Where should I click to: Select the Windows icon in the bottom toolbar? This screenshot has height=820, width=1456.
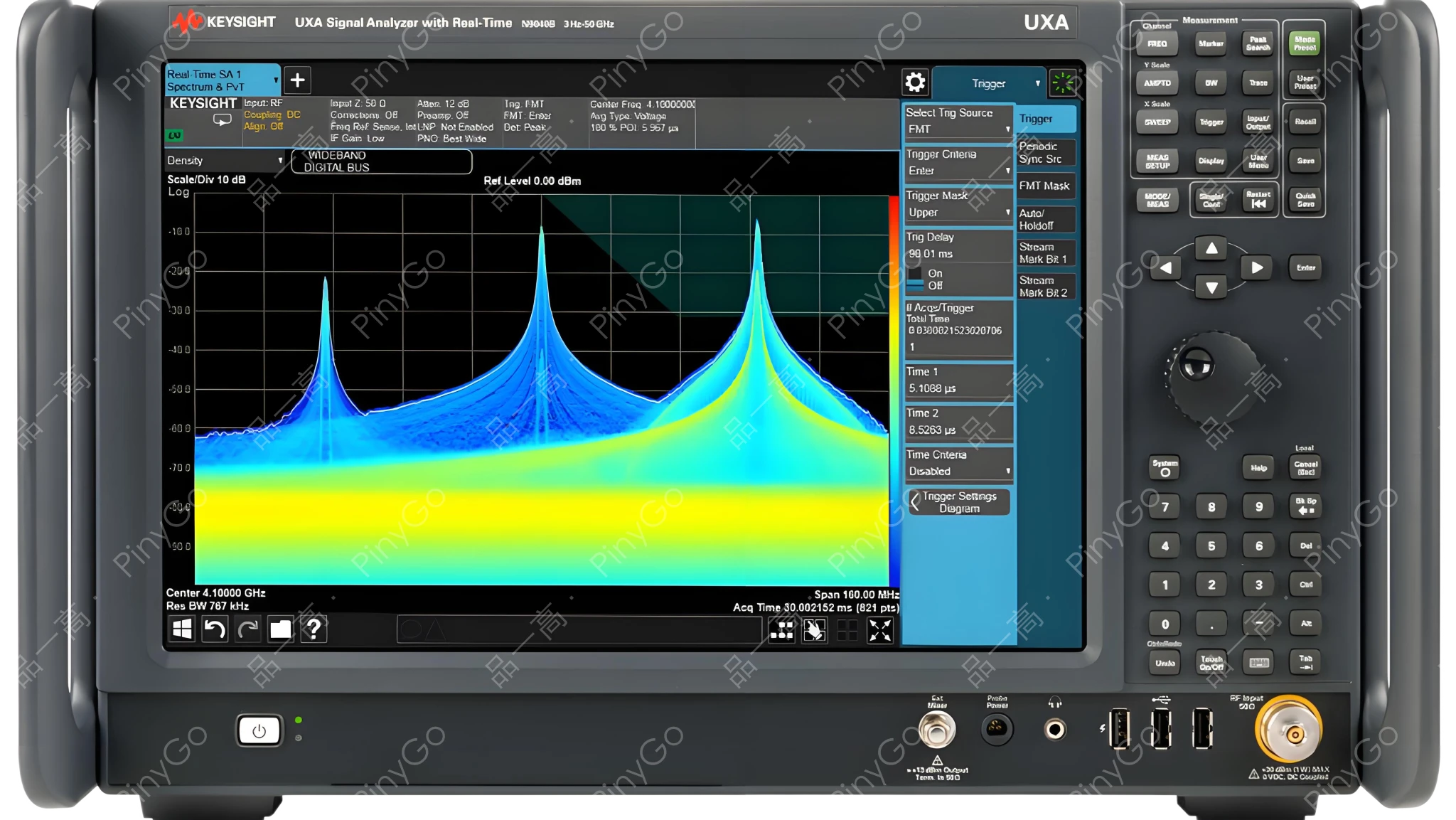click(x=182, y=629)
